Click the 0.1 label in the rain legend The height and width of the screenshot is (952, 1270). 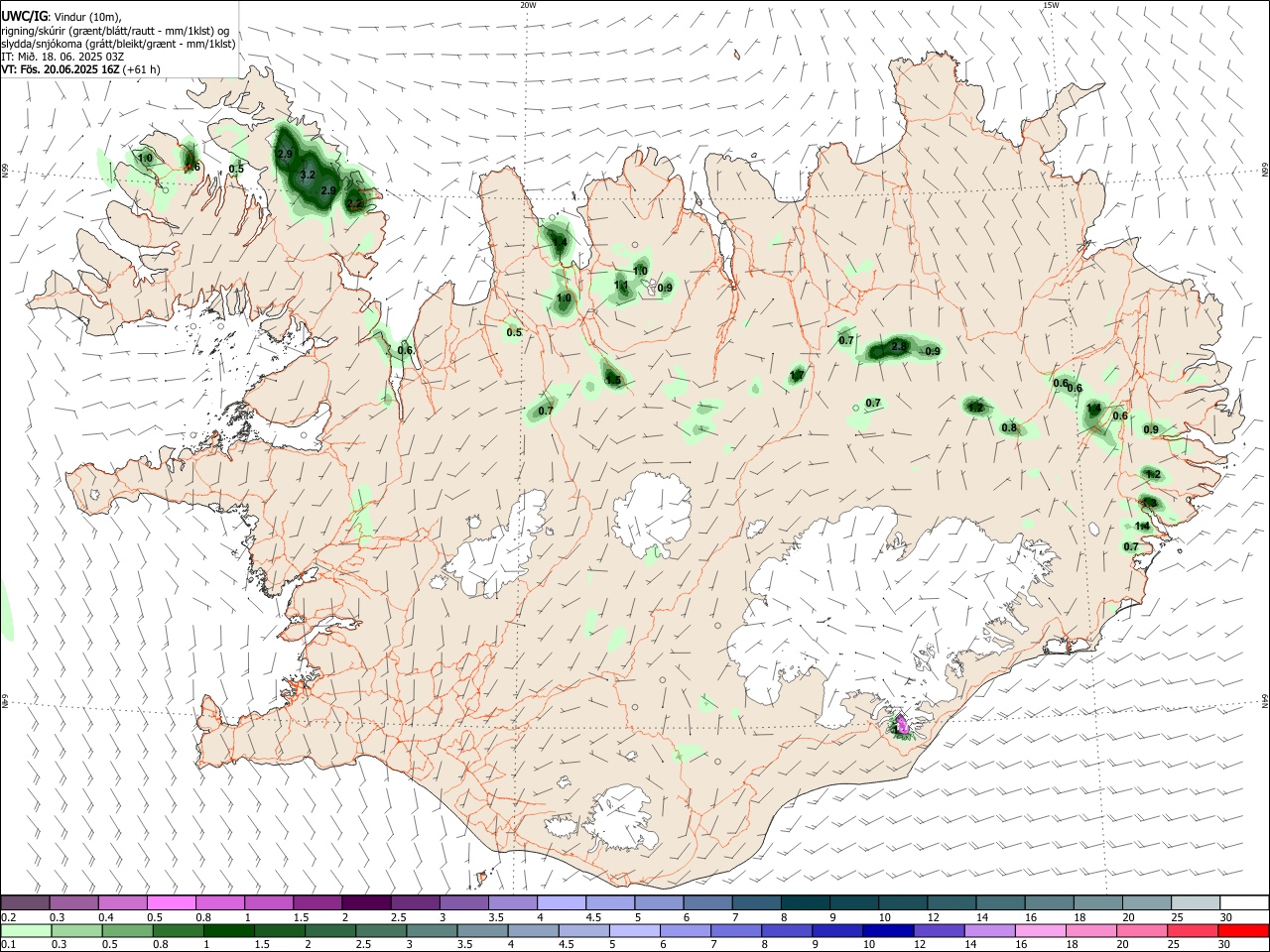9,944
